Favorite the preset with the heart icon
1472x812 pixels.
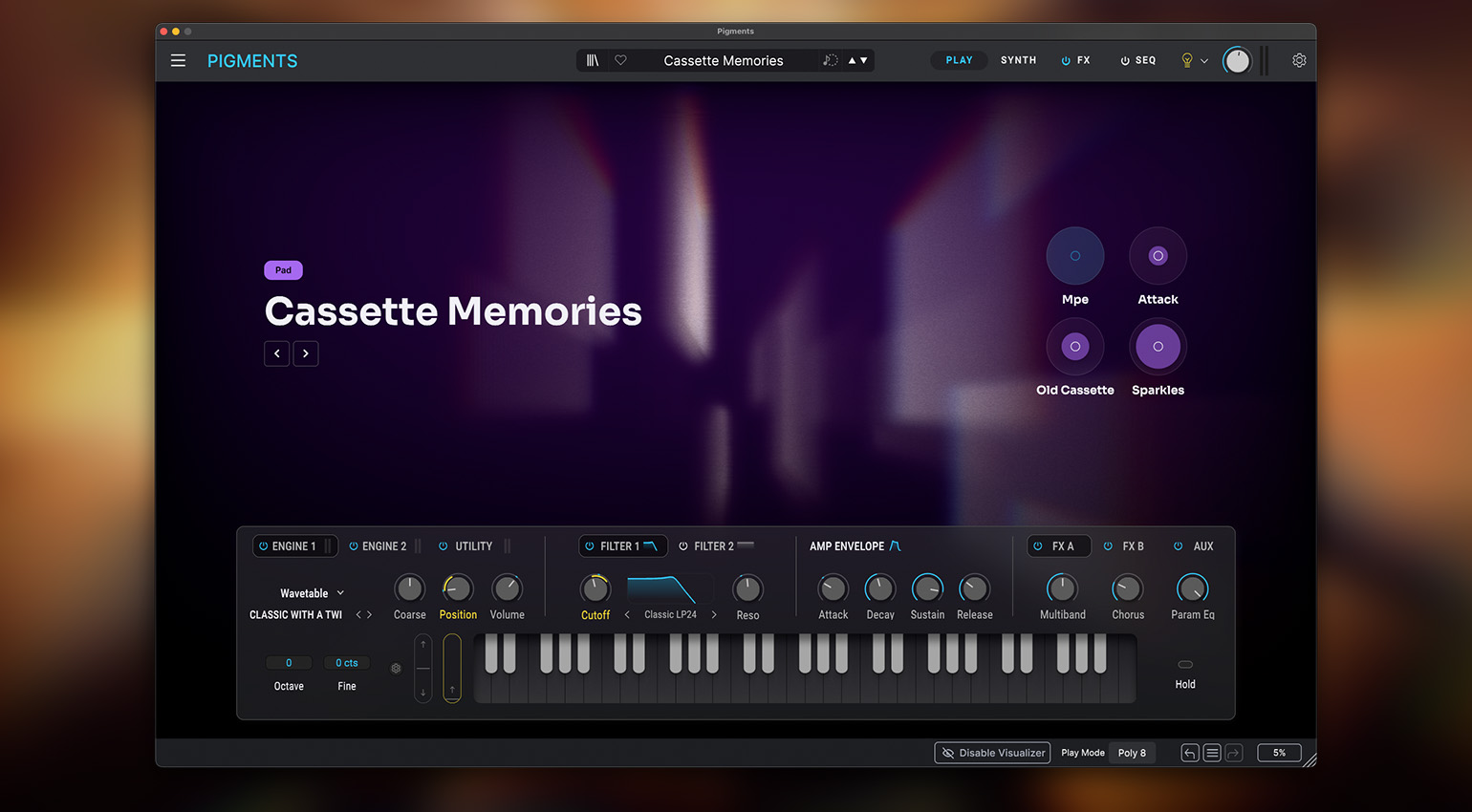tap(620, 60)
